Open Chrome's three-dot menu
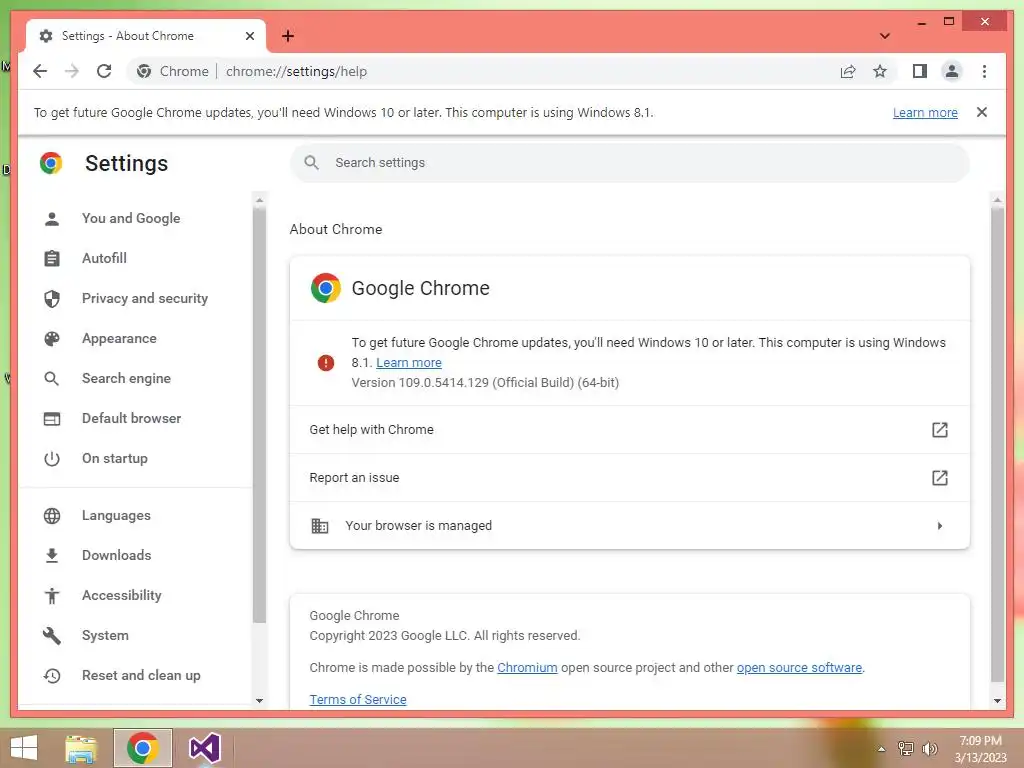1024x768 pixels. pos(984,71)
